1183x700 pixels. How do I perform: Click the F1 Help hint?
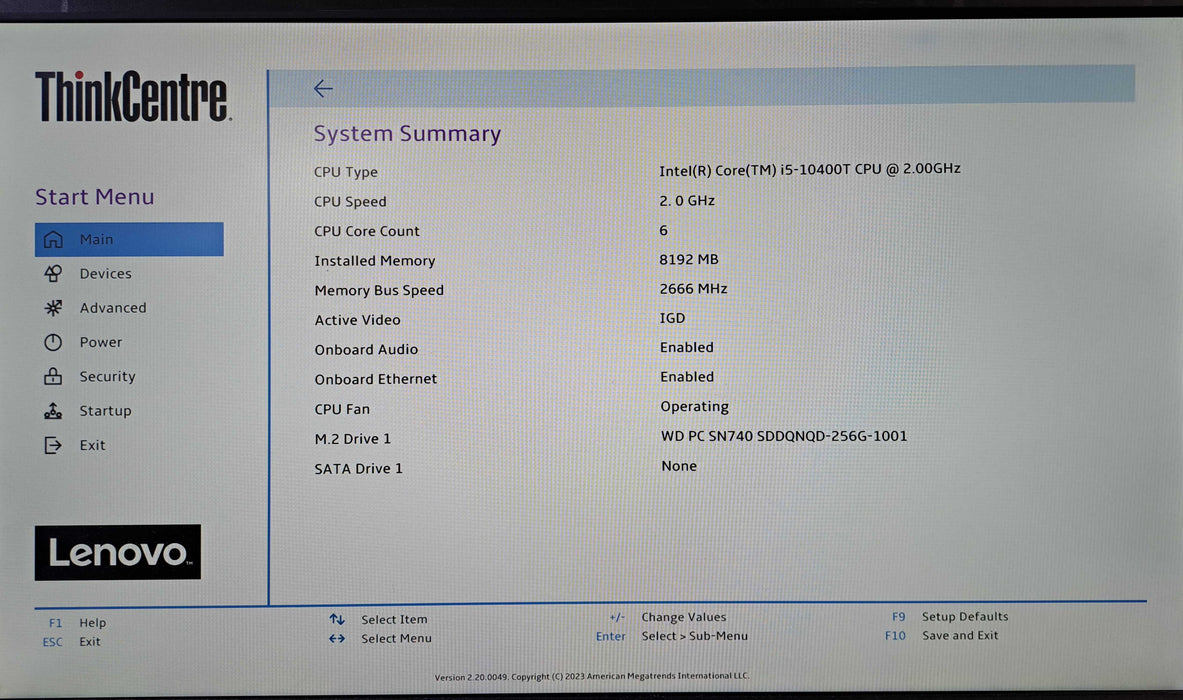pyautogui.click(x=77, y=623)
